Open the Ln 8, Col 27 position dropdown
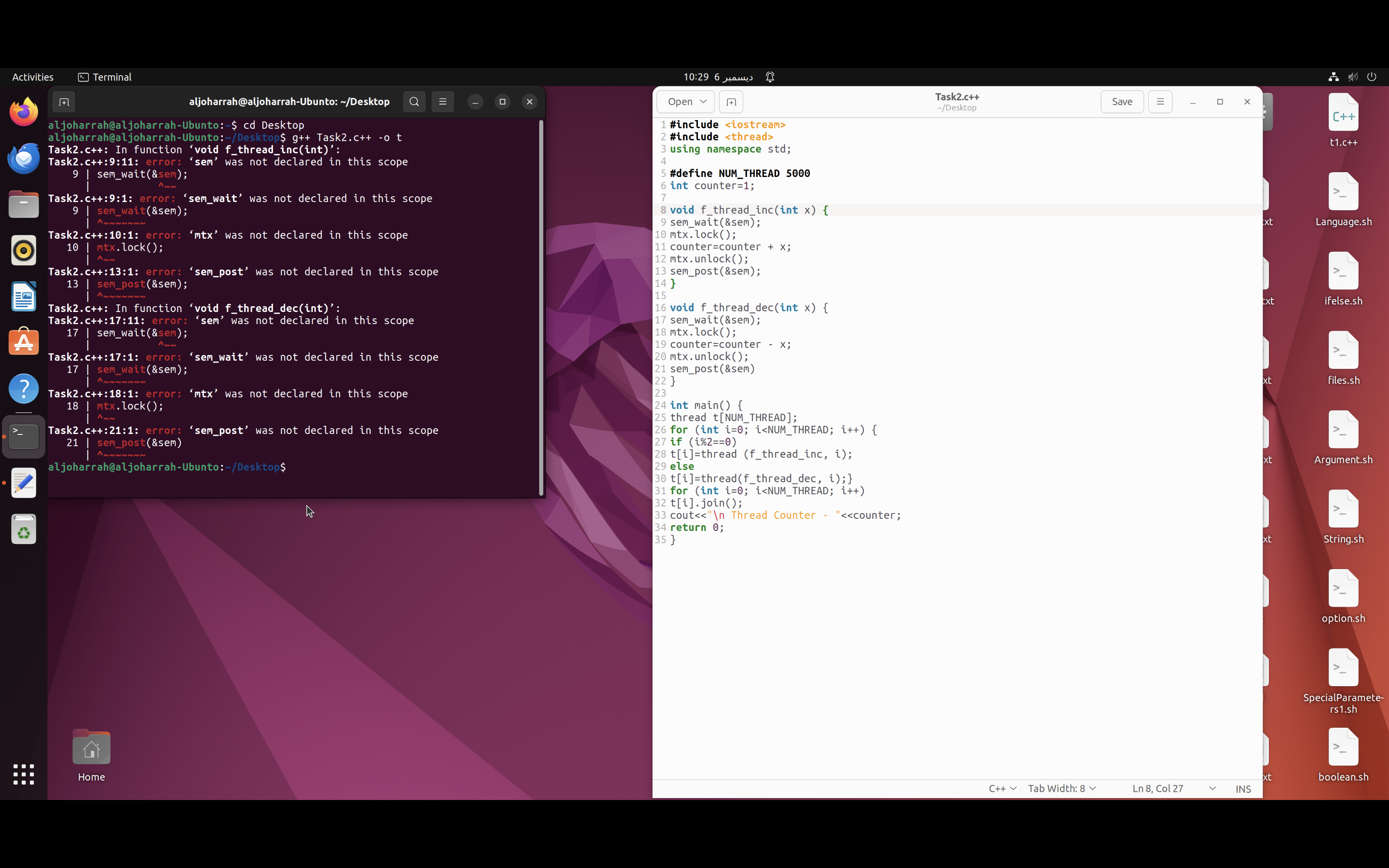The width and height of the screenshot is (1389, 868). click(1174, 789)
